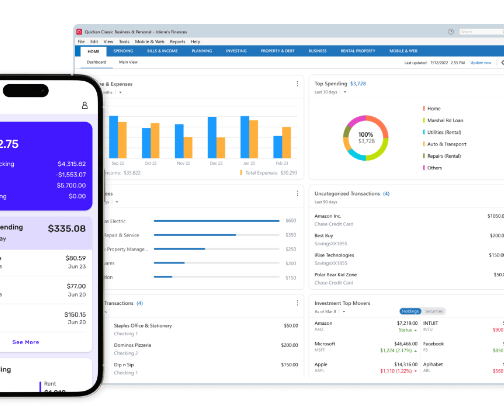Select the Microsoft MSFT holding row
Screen dimensions: 504x406
pyautogui.click(x=366, y=347)
